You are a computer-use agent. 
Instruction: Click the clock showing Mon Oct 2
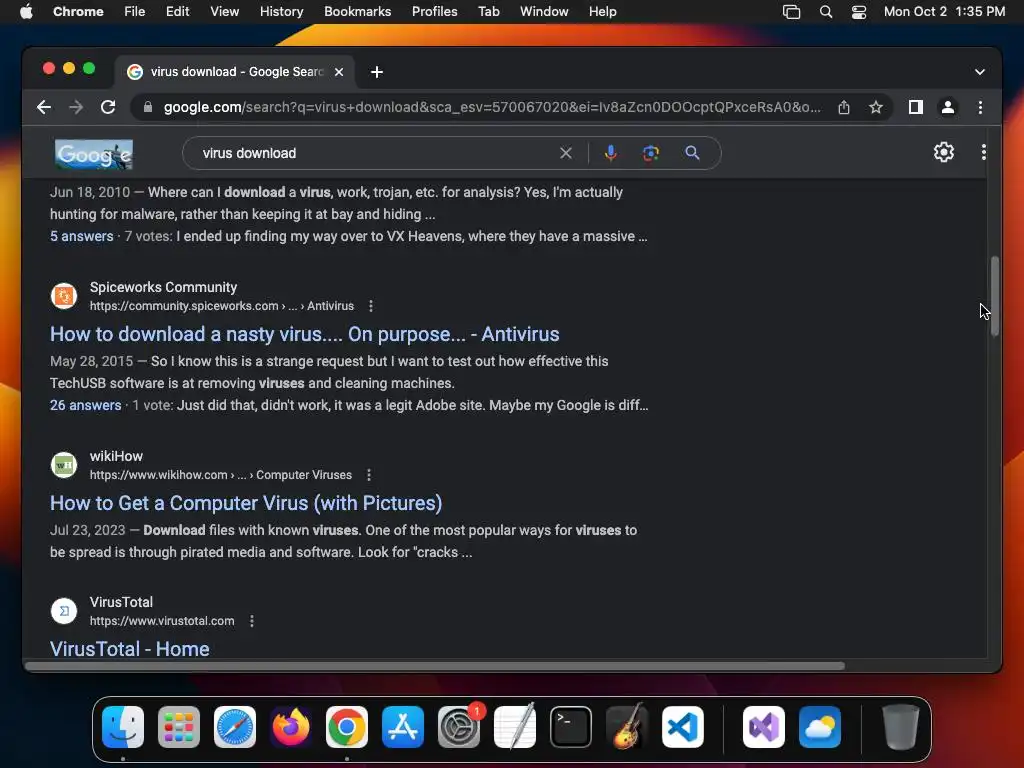point(944,12)
